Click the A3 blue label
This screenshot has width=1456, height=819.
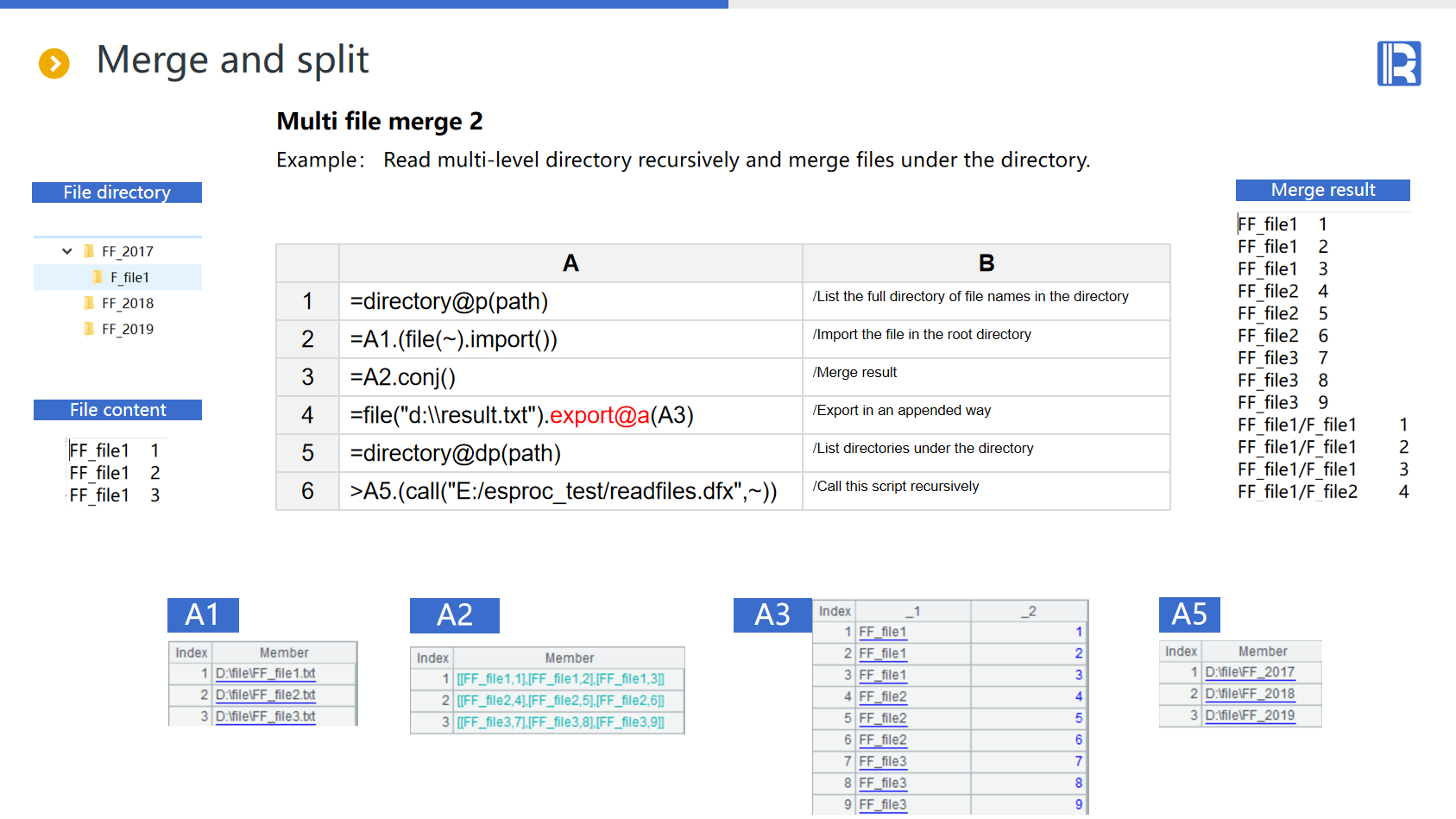click(772, 614)
